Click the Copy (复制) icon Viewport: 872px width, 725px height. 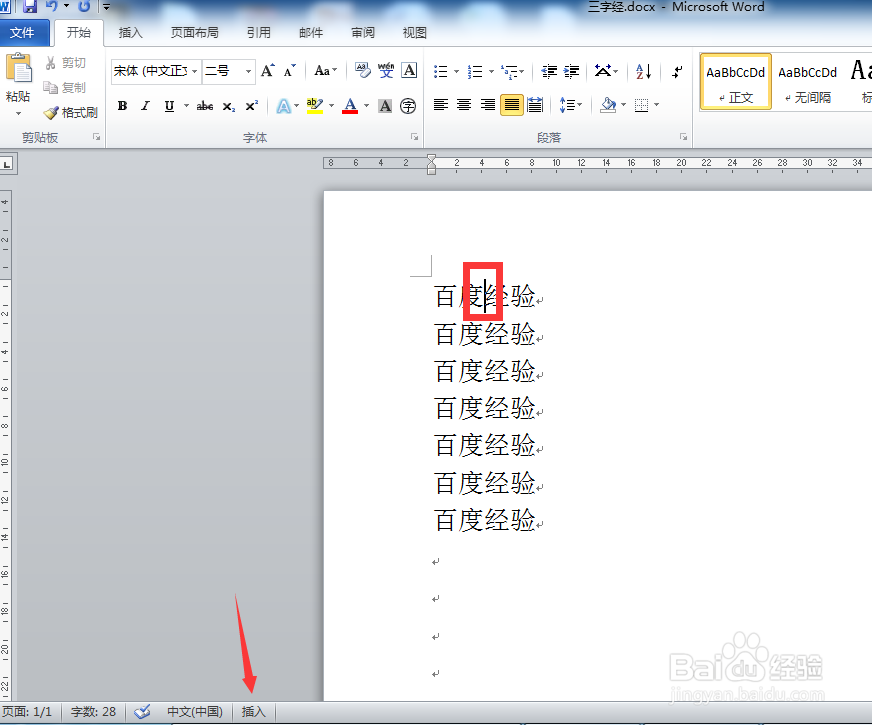coord(51,88)
